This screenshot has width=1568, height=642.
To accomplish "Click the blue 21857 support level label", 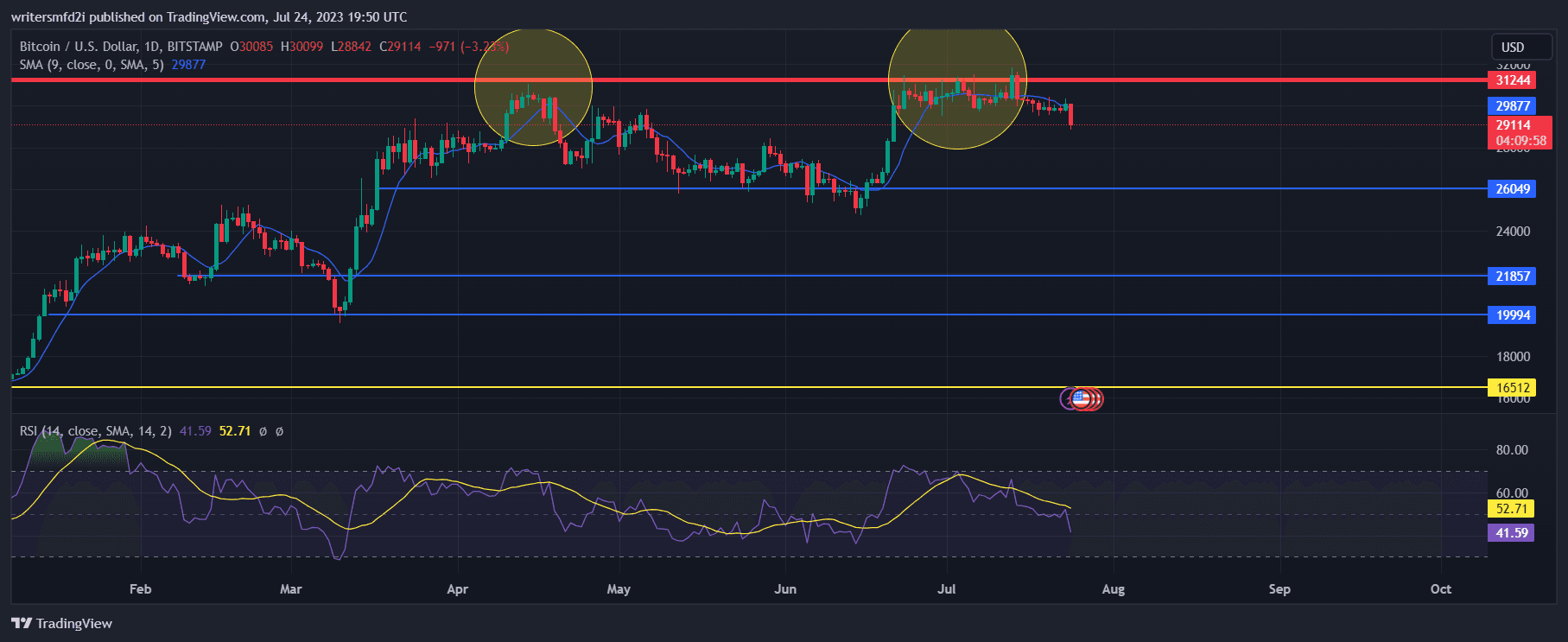I will [1512, 277].
